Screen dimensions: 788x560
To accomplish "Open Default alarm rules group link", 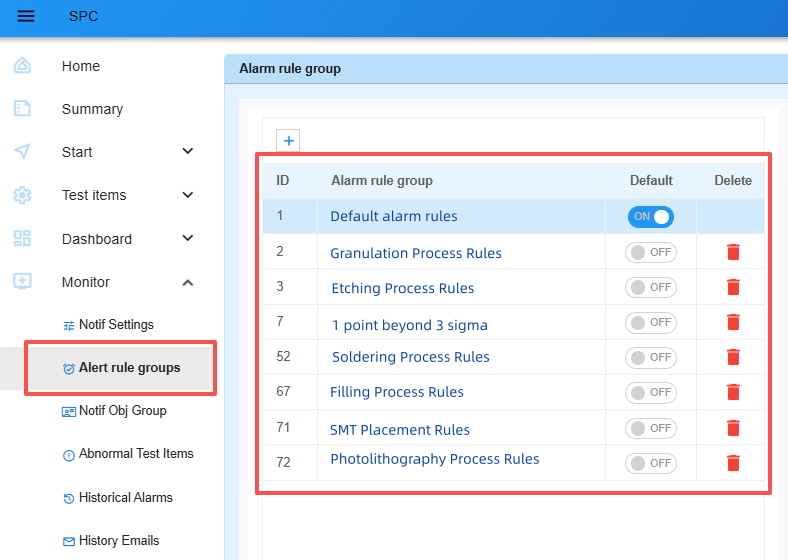I will [x=393, y=217].
